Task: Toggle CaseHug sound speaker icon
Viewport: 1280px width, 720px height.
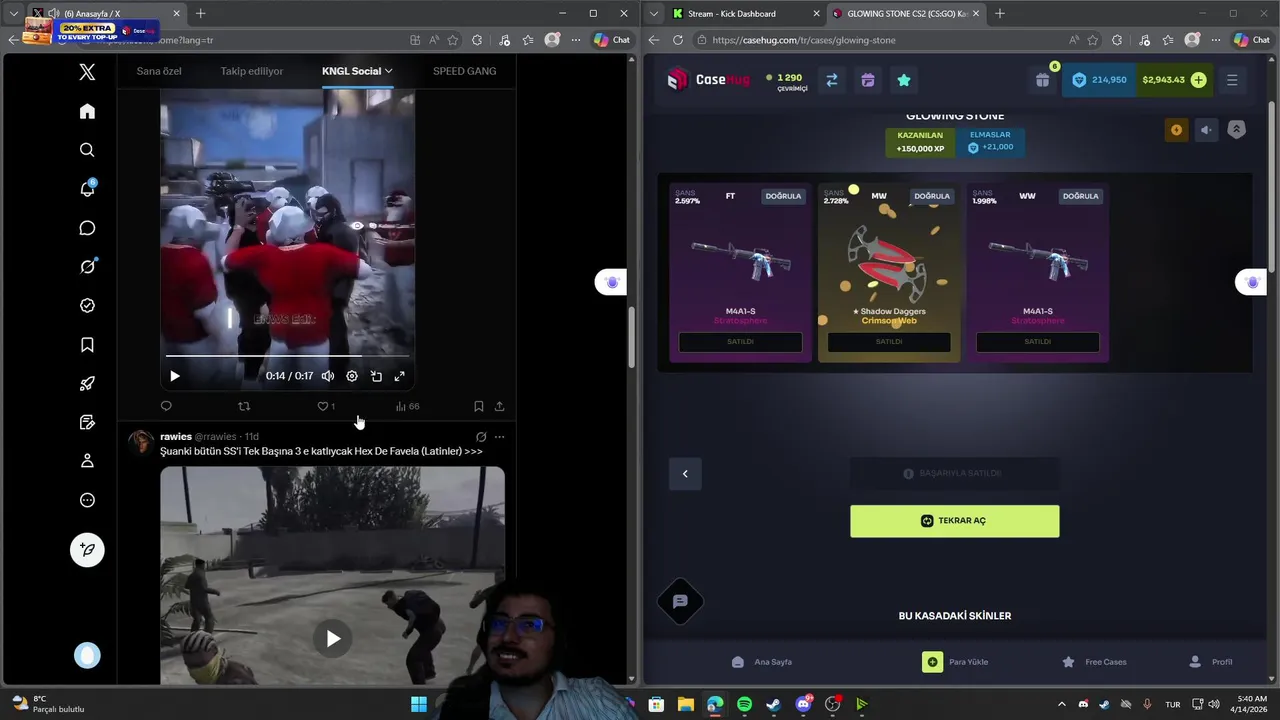Action: [1206, 130]
